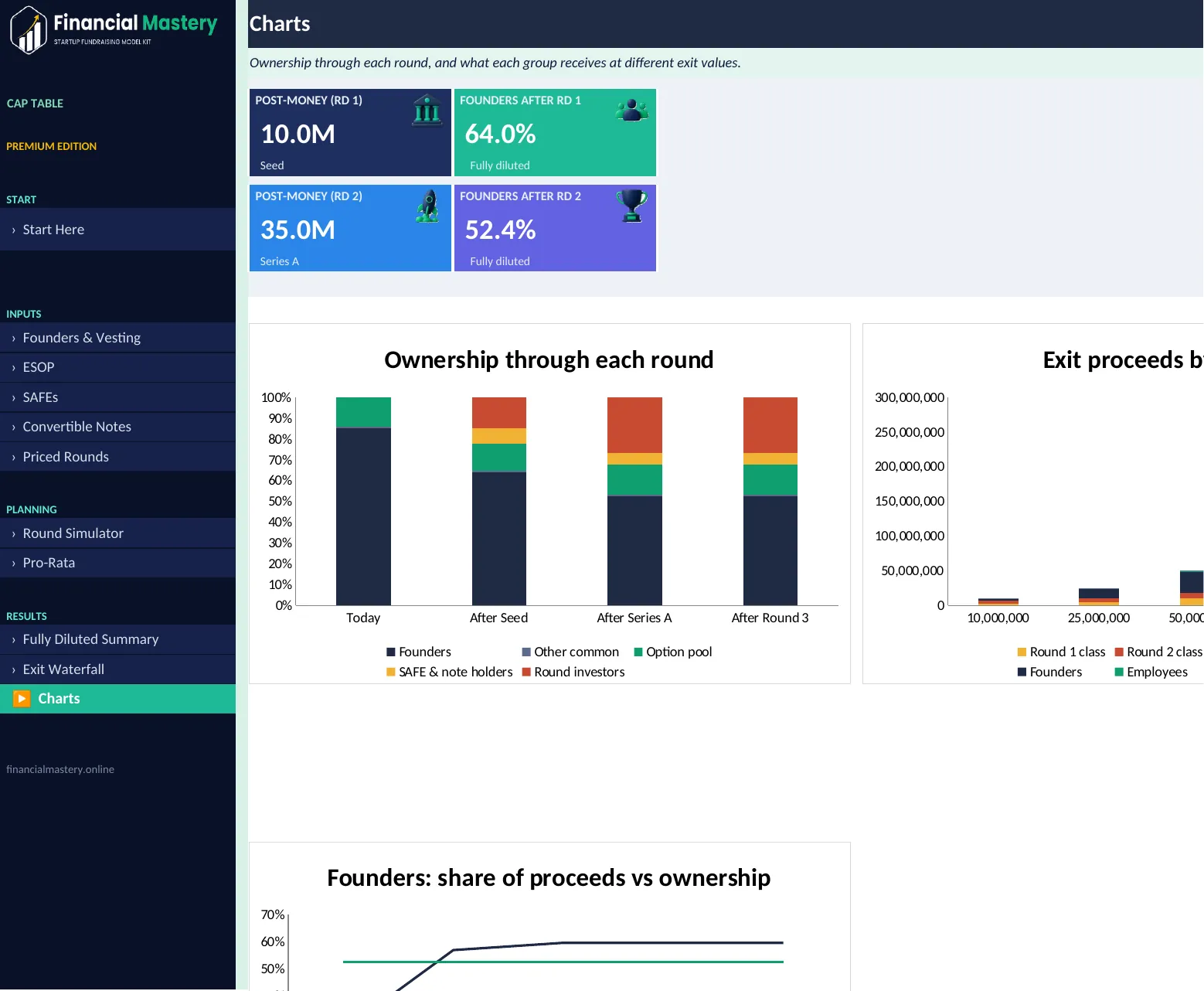Open the Round Simulator sheet
The width and height of the screenshot is (1204, 991).
pos(117,533)
